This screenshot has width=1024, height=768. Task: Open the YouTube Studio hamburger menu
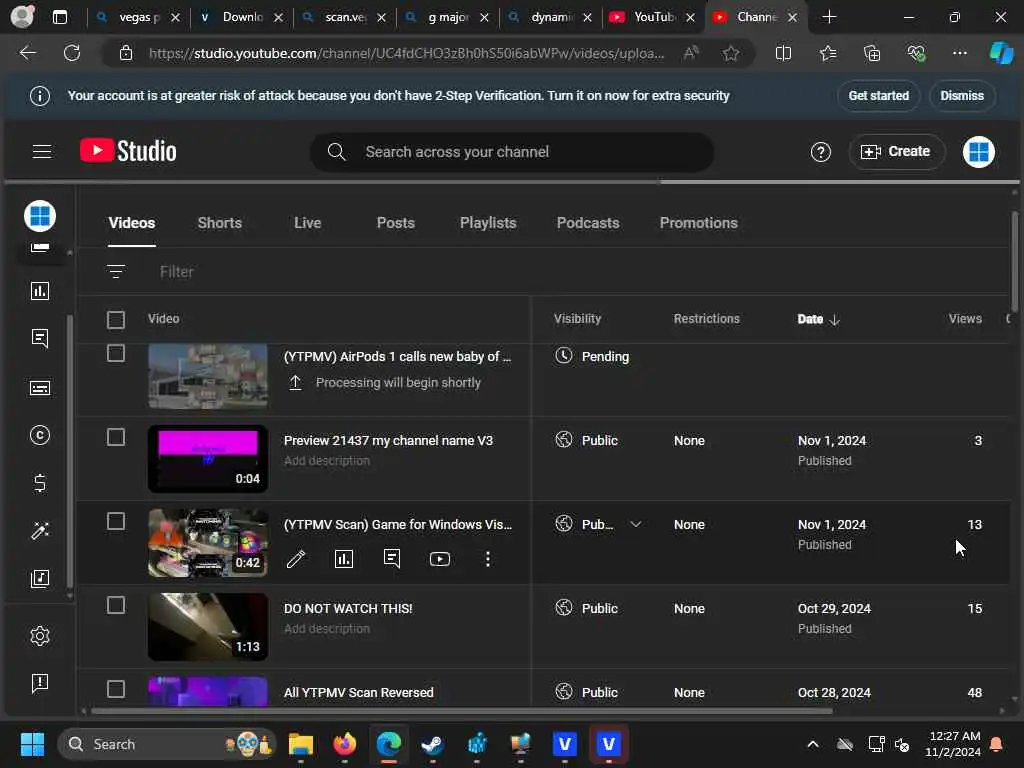(42, 152)
